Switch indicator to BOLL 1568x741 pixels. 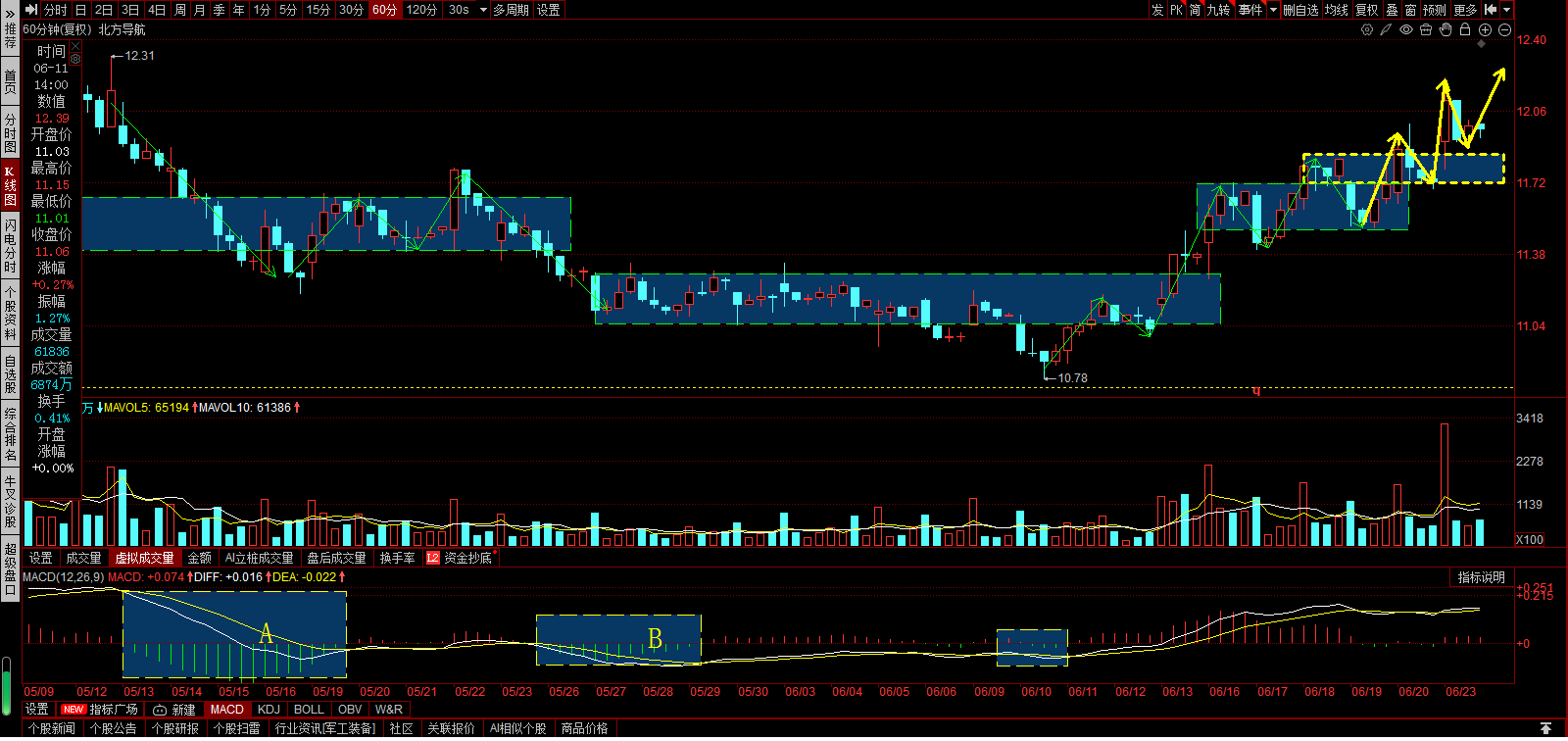pos(309,710)
